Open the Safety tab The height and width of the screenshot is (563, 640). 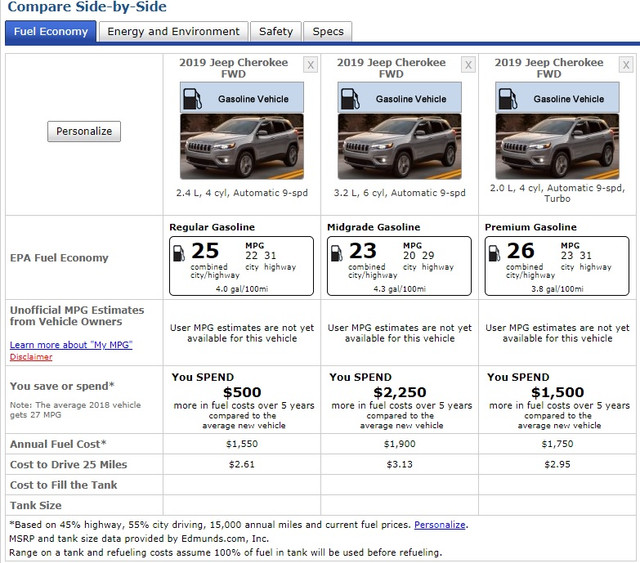(276, 31)
